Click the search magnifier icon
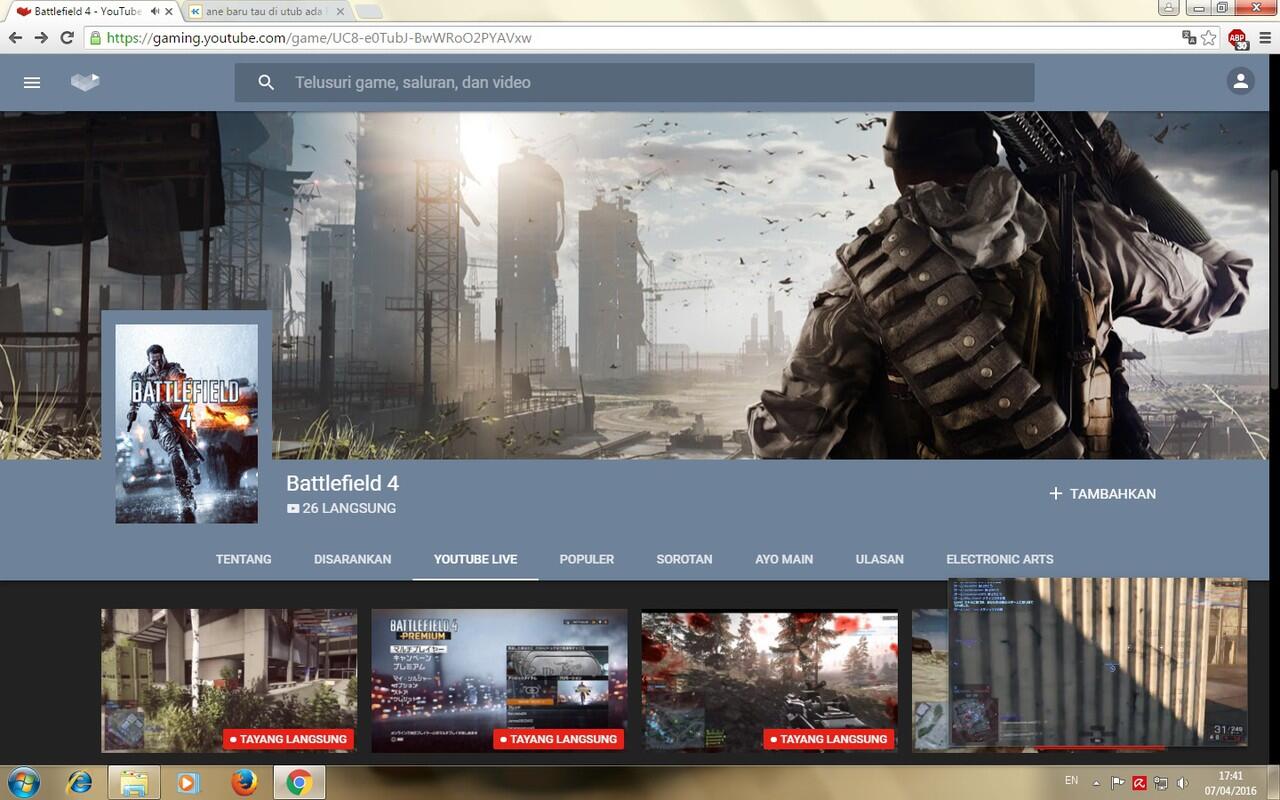The height and width of the screenshot is (800, 1280). [266, 83]
